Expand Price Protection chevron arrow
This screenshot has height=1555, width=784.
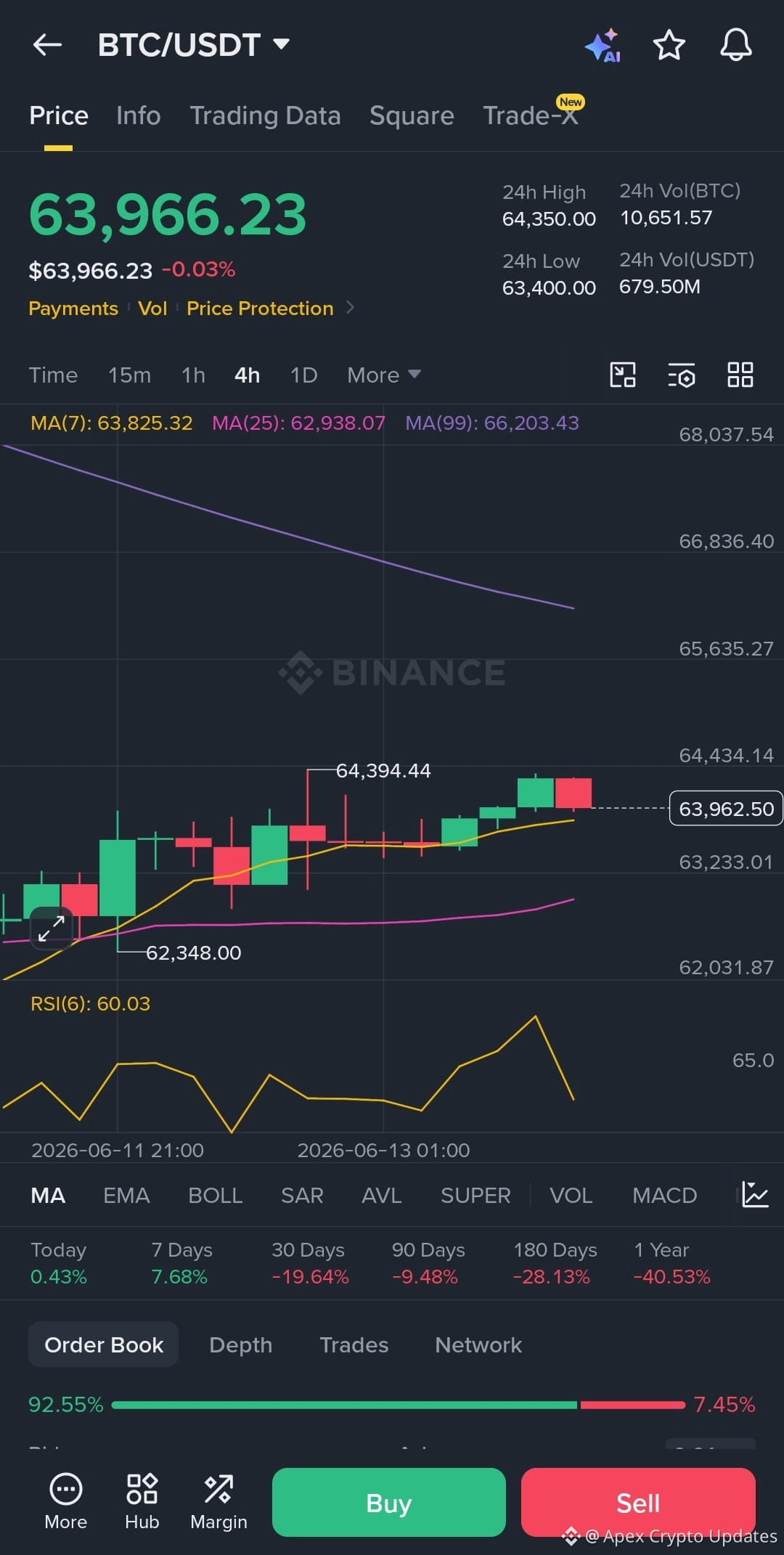tap(351, 308)
